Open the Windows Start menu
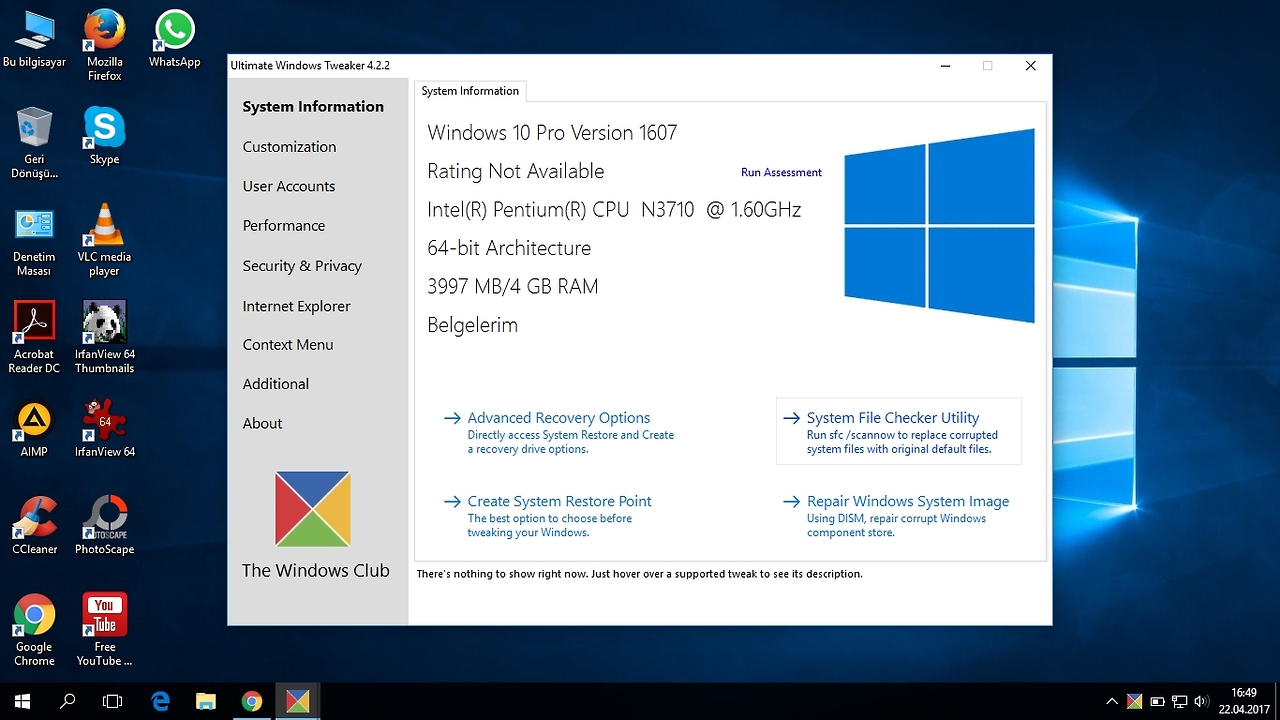Screen dimensions: 1280x720 coord(22,701)
